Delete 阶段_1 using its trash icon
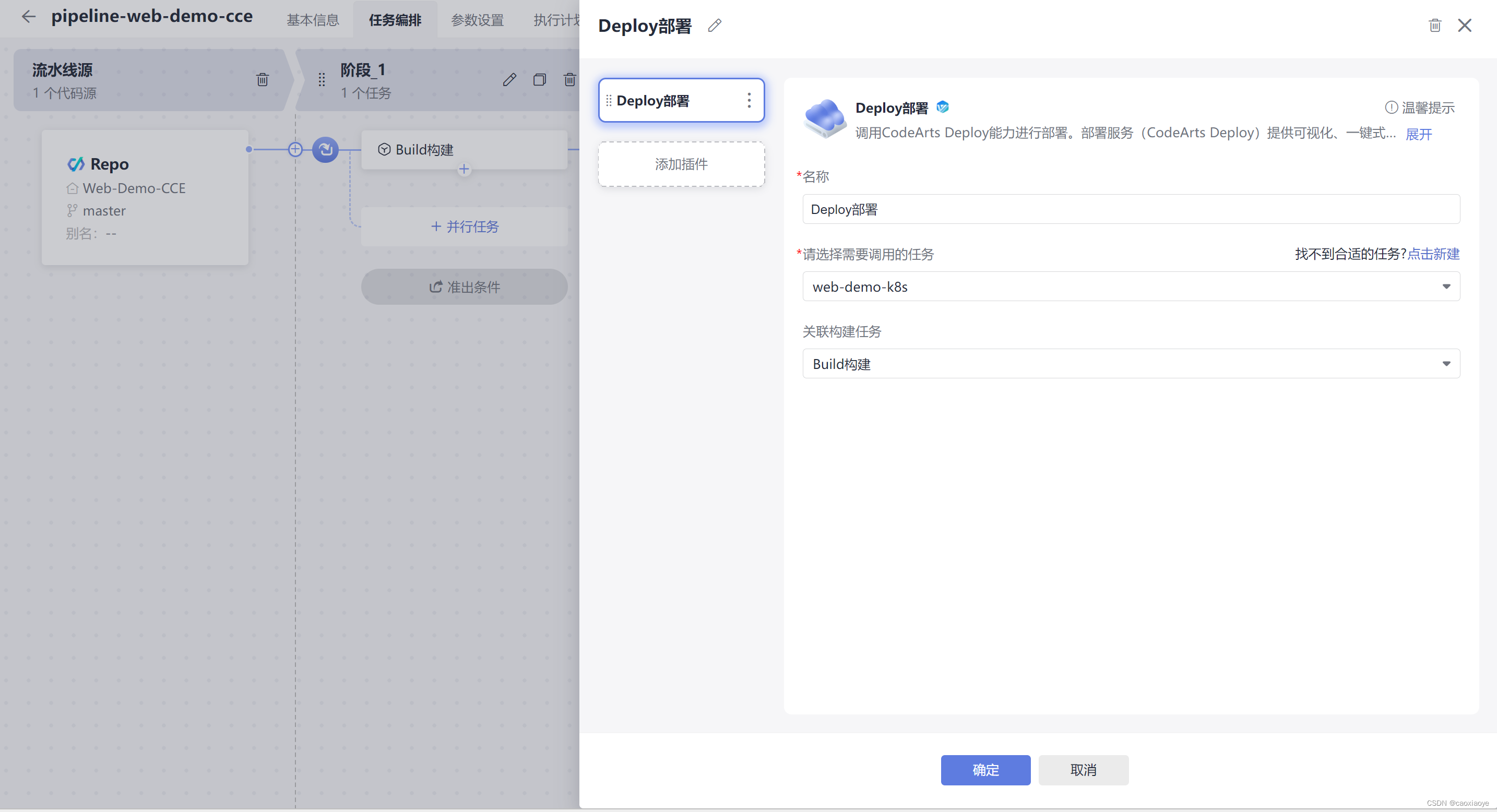The image size is (1497, 812). click(x=569, y=79)
